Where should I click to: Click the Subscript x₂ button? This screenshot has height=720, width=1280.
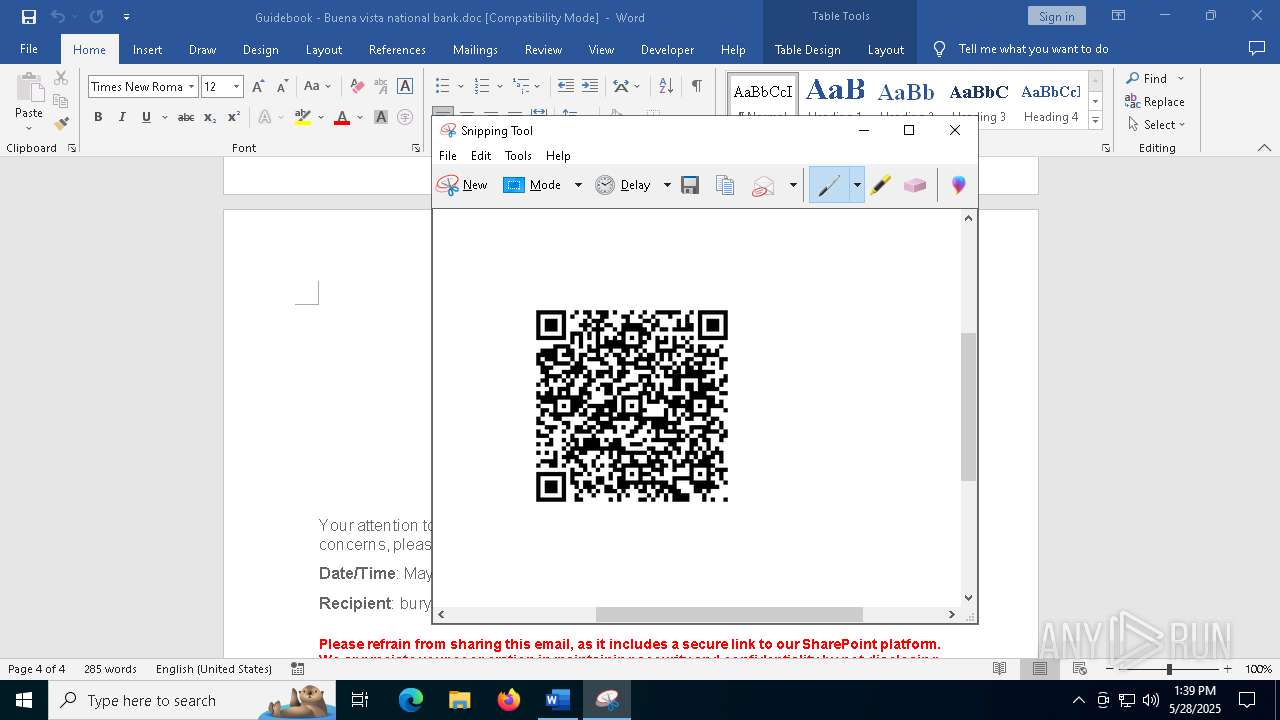[x=210, y=117]
